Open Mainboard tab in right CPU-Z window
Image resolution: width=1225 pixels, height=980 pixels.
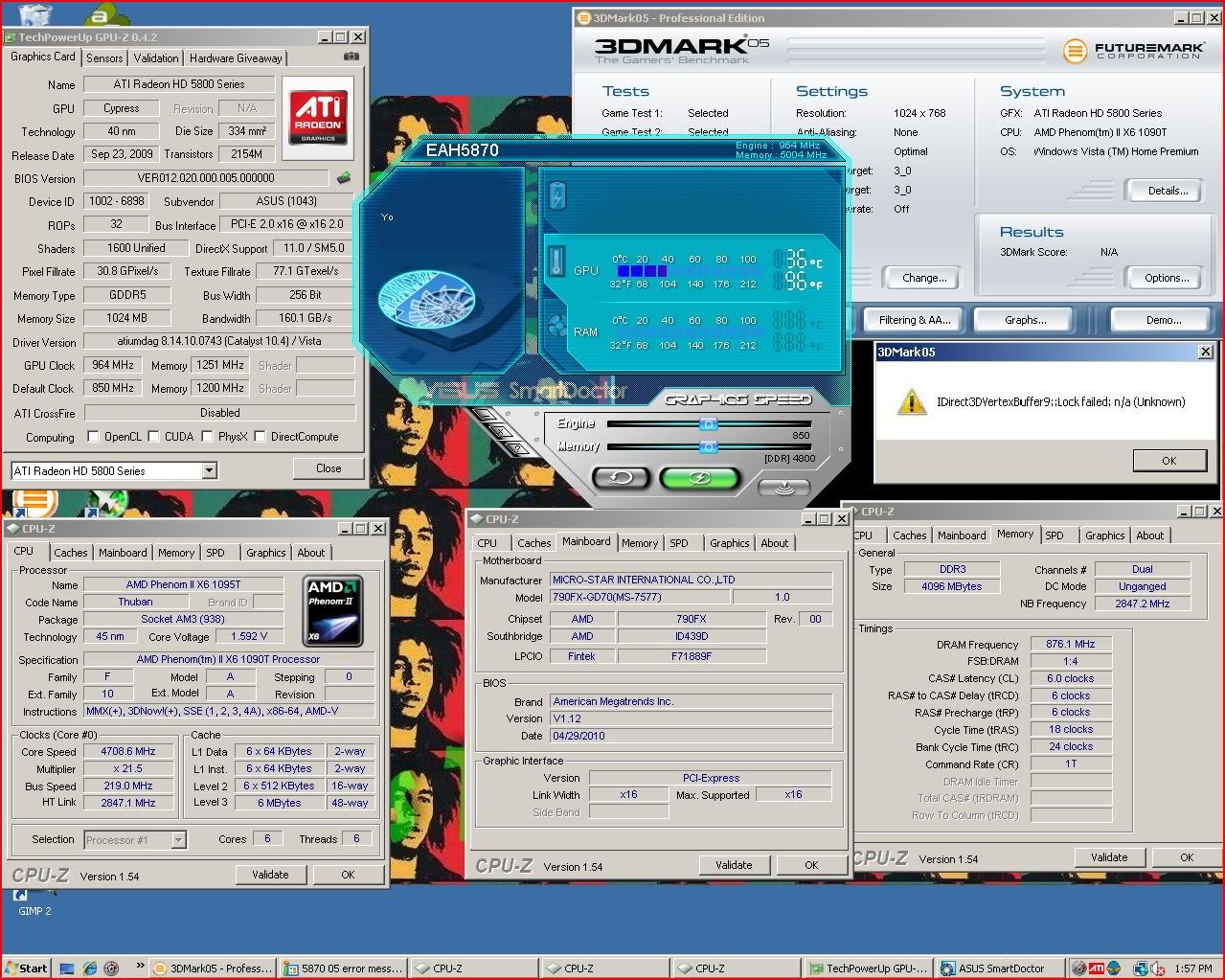coord(962,536)
